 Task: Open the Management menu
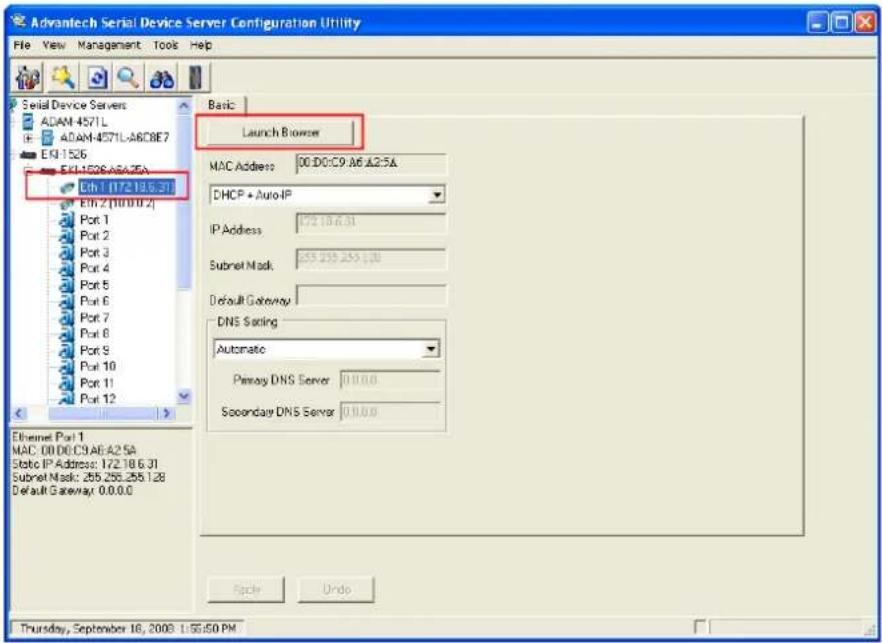pyautogui.click(x=109, y=45)
